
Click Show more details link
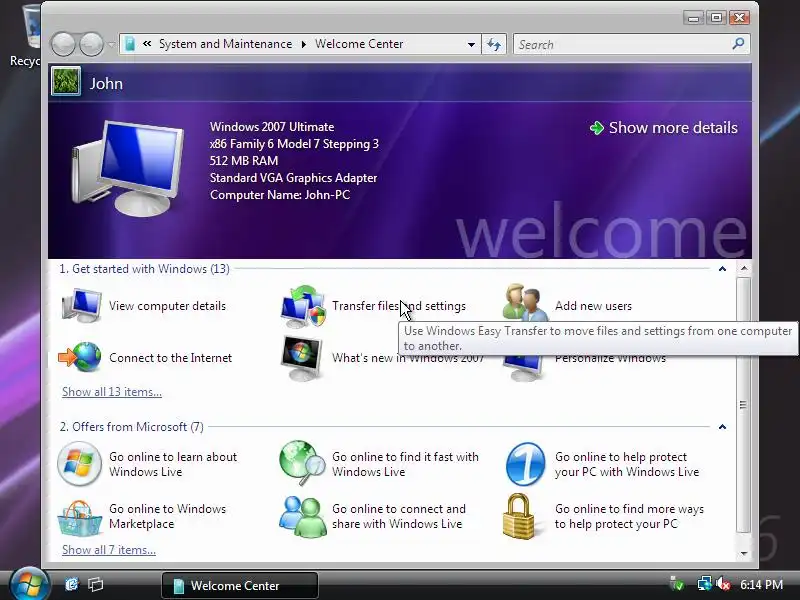[673, 128]
